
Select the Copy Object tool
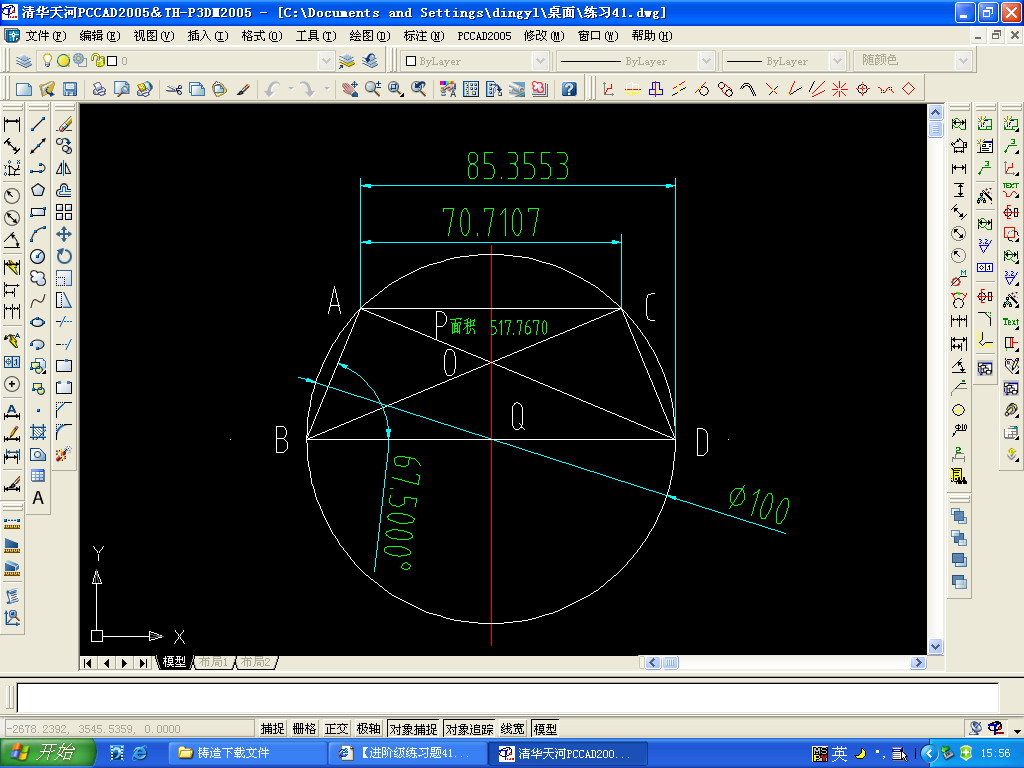(64, 146)
